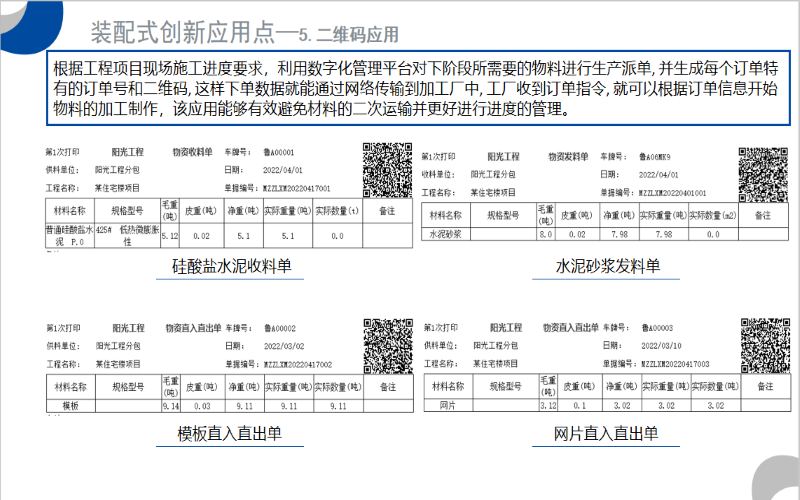
Task: Click the 物资发料单 form heading
Action: coord(568,157)
